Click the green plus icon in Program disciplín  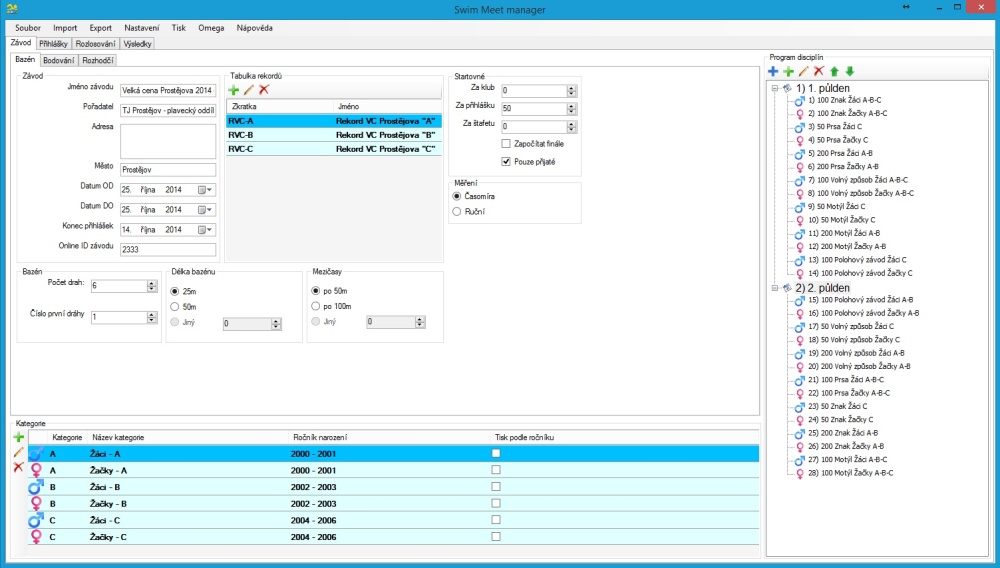click(x=788, y=71)
